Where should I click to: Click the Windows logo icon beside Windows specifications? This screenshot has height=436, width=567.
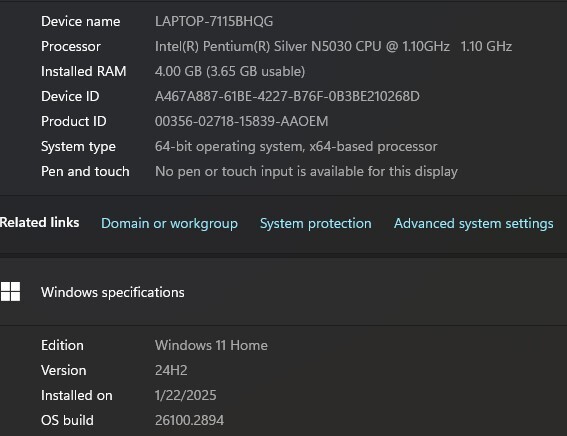click(x=10, y=291)
